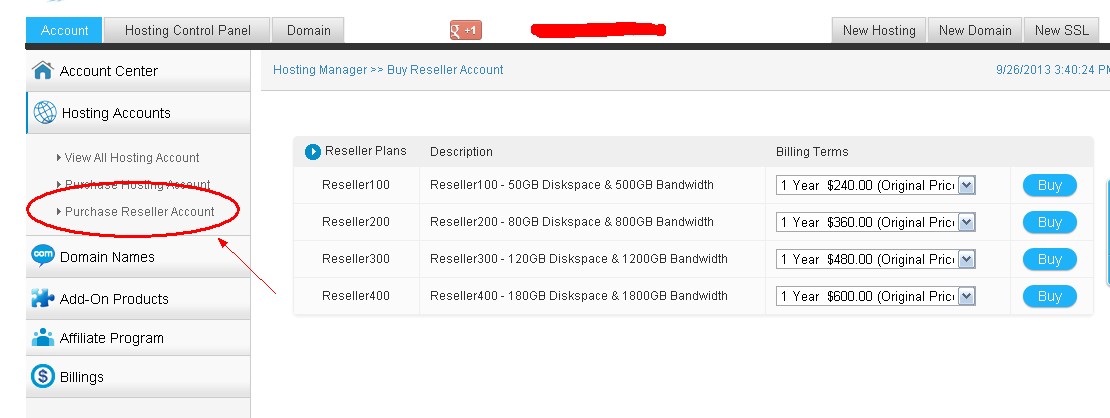Click the Billings dollar icon
1110x418 pixels.
pos(42,377)
